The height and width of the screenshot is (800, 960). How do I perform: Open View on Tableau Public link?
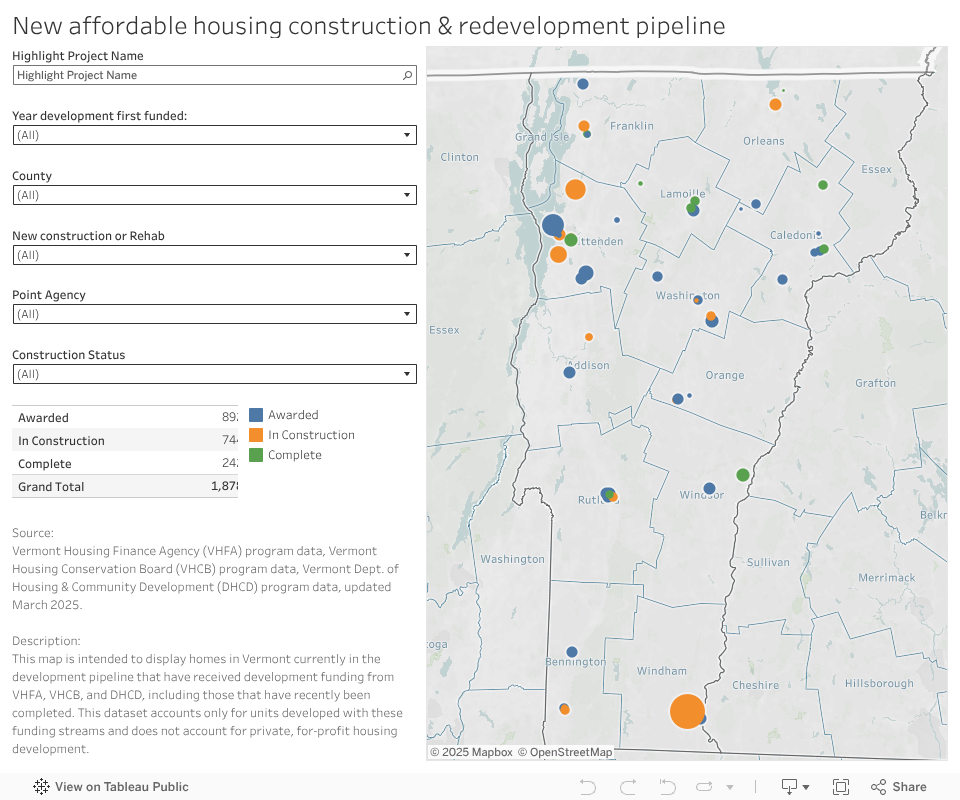point(121,787)
